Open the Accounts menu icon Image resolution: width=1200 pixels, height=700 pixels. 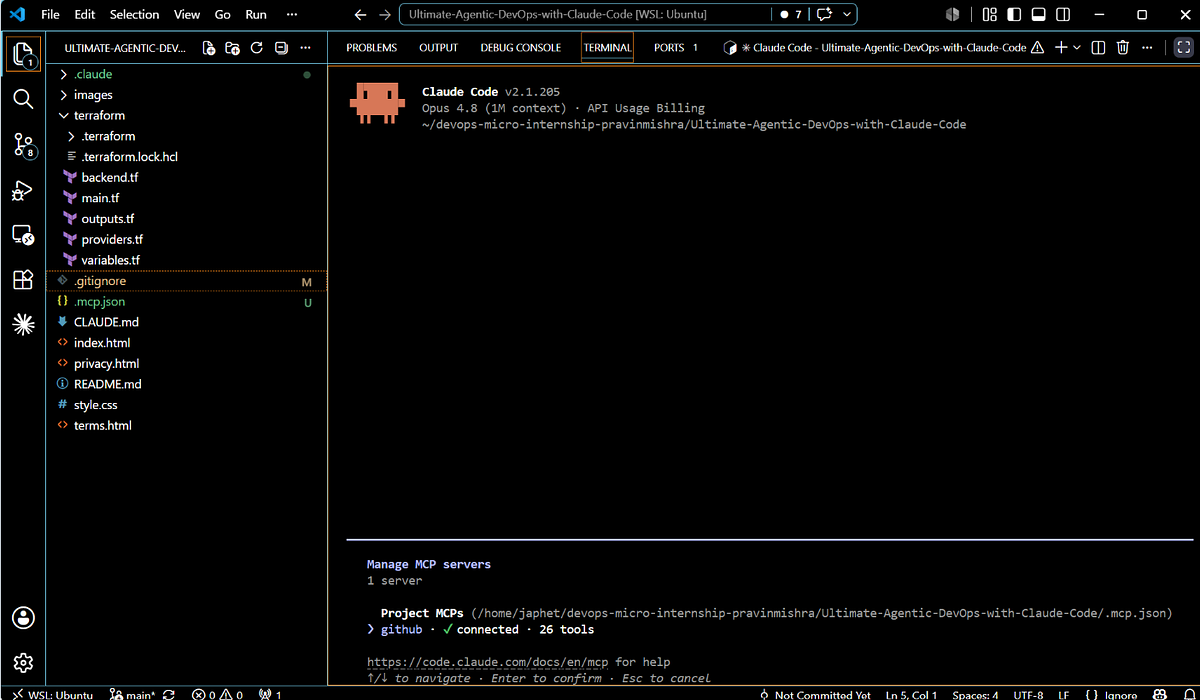[23, 617]
